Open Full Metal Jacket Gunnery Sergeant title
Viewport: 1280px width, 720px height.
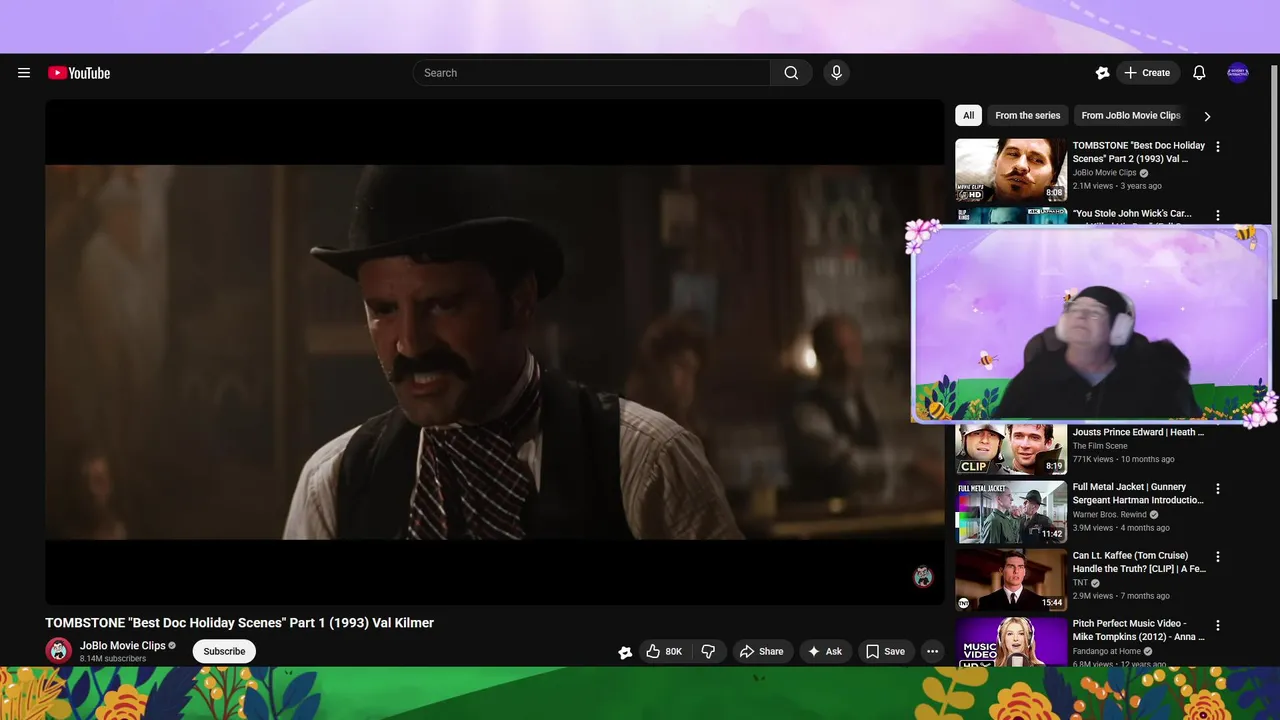pos(1138,494)
